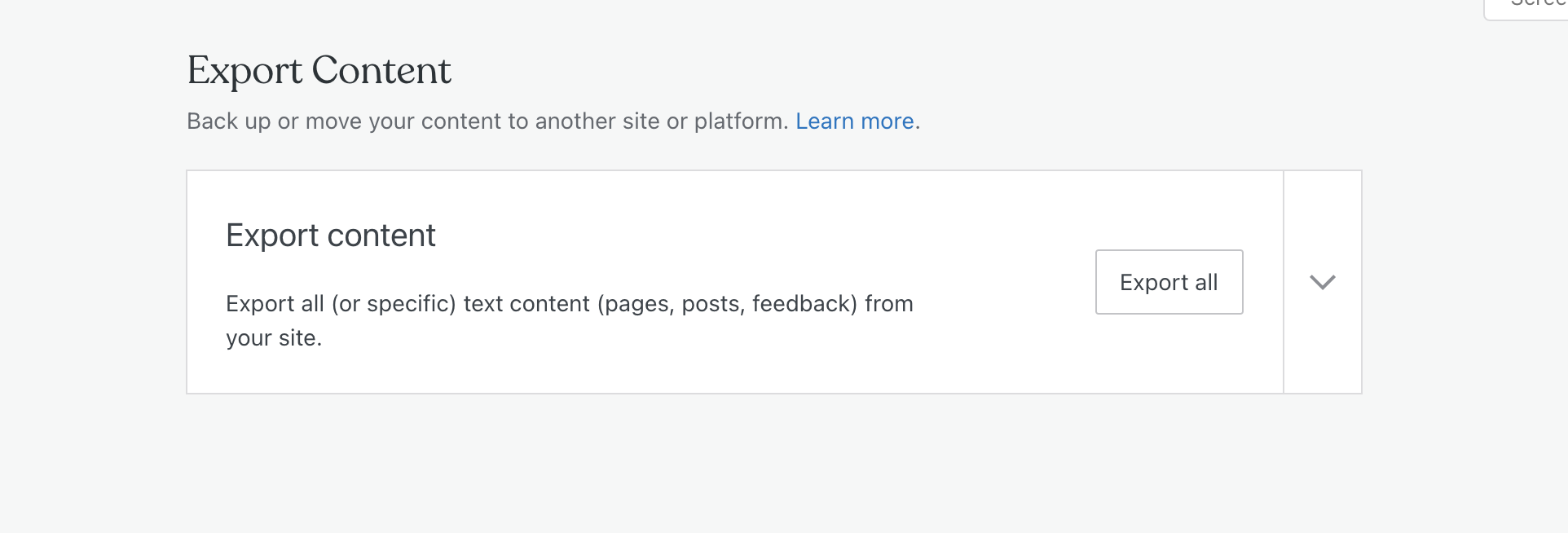Start exporting all site content
Image resolution: width=1568 pixels, height=533 pixels.
(1169, 282)
